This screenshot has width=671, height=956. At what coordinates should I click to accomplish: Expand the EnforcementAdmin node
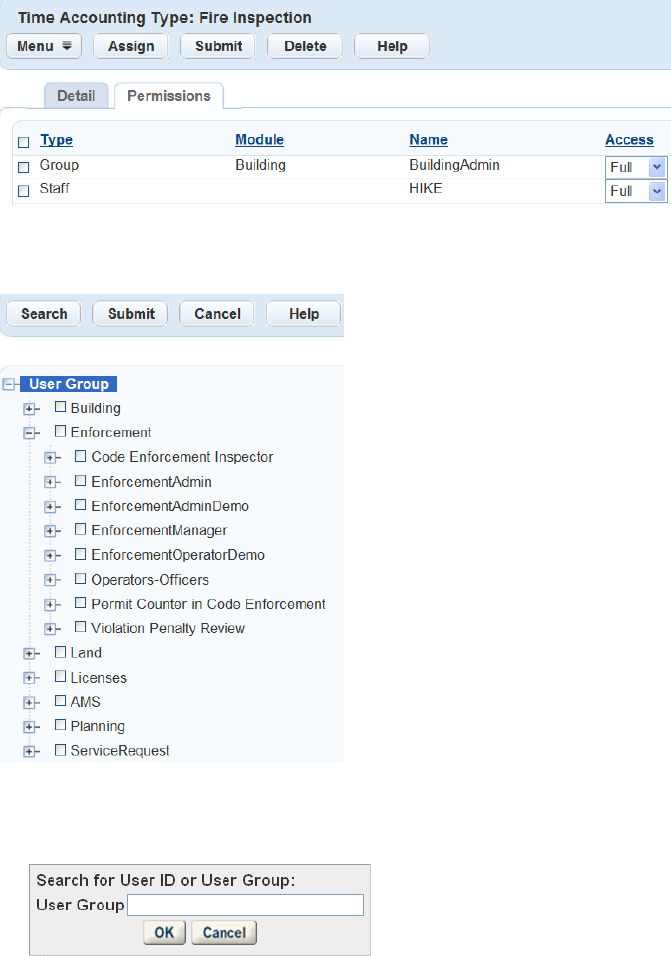click(x=50, y=482)
